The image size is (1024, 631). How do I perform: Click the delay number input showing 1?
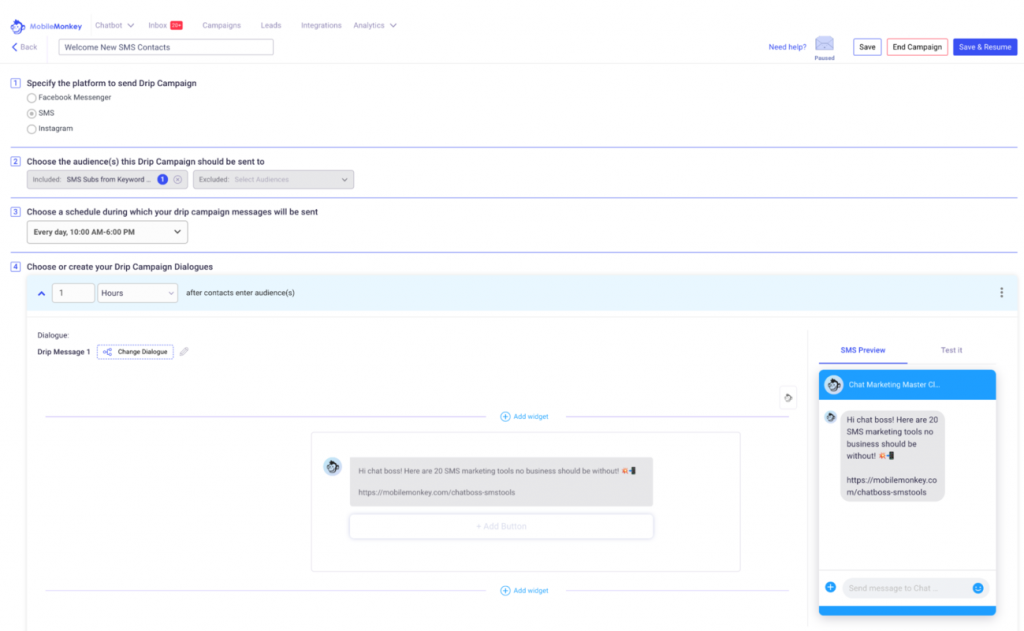(x=73, y=293)
